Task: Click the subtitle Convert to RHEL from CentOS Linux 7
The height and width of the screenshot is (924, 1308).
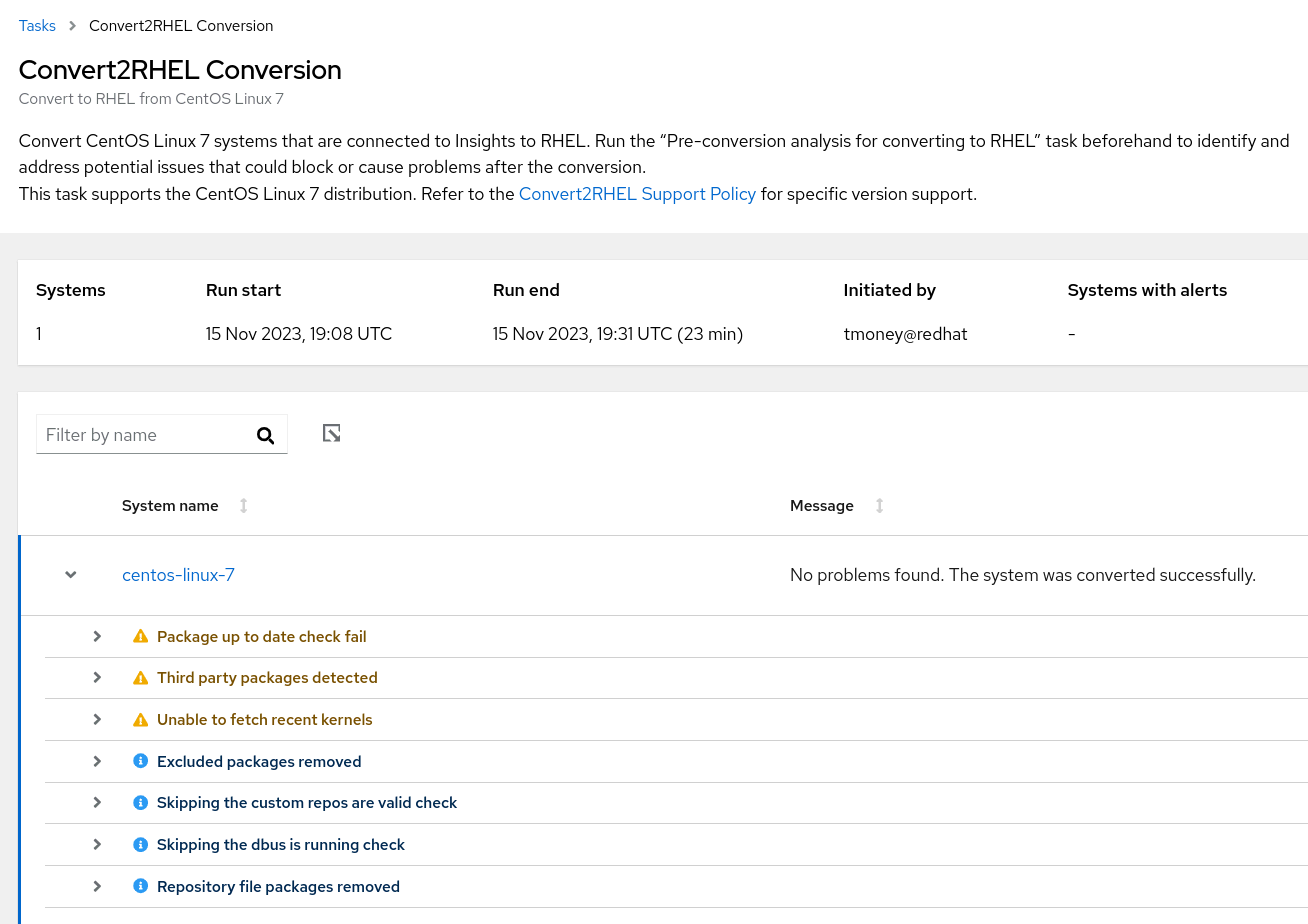Action: click(151, 99)
